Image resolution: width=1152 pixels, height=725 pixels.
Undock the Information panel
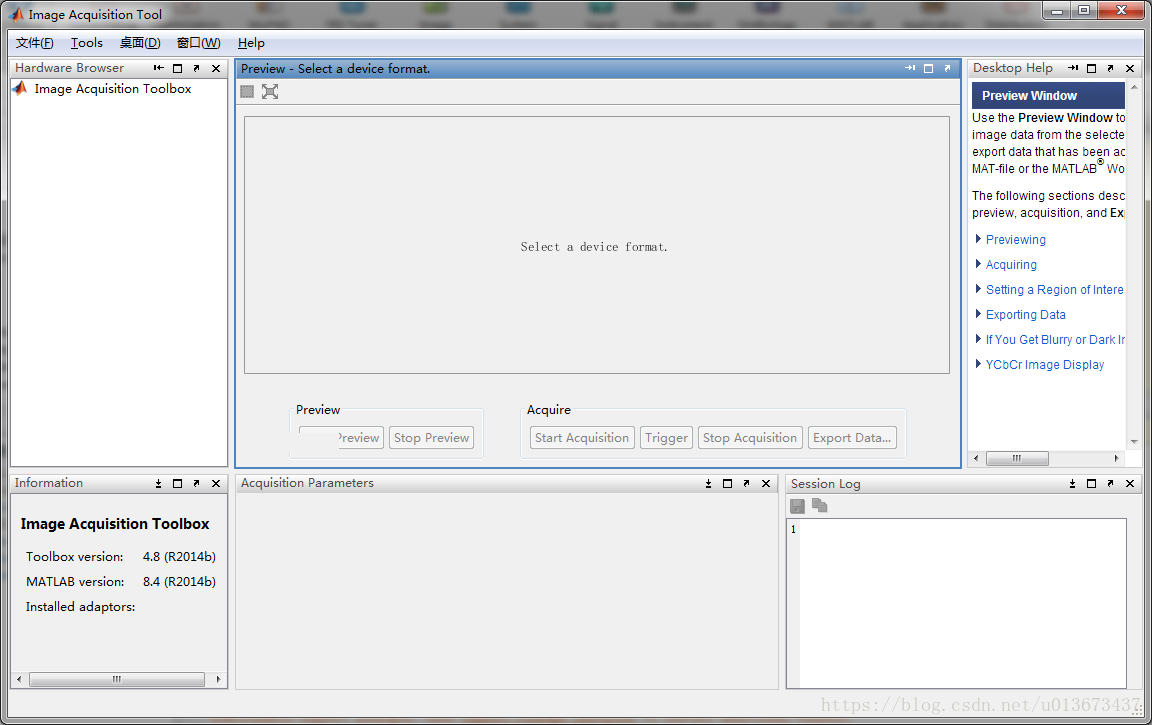[196, 483]
